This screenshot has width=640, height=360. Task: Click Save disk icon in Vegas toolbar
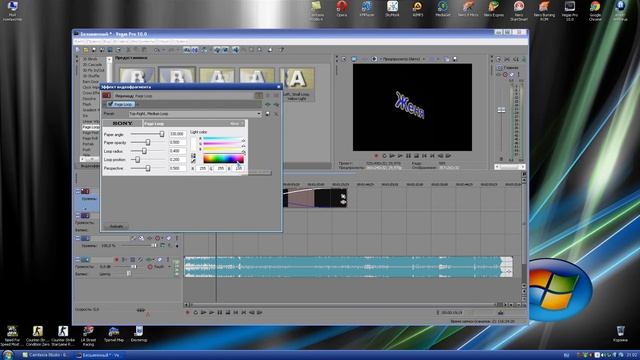(93, 50)
